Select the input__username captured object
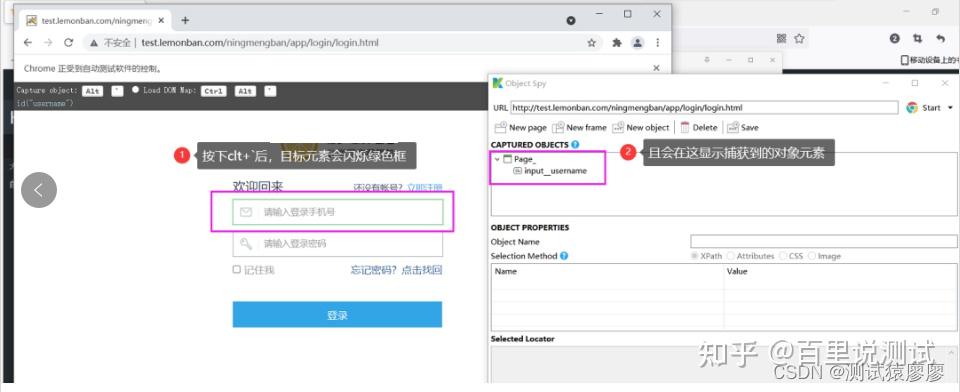Viewport: 960px width, 392px height. pos(550,171)
